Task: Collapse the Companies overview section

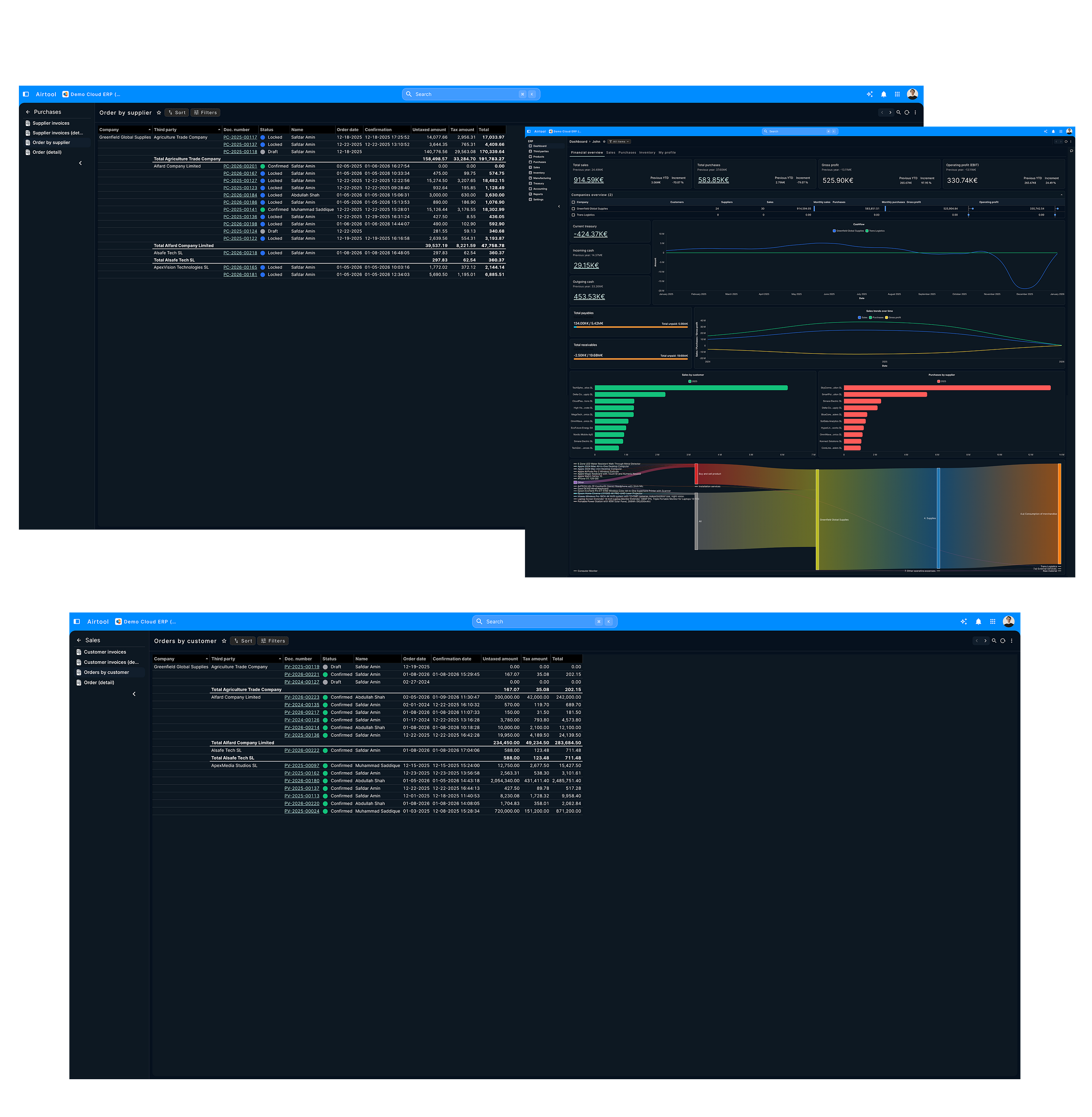Action: 1062,195
